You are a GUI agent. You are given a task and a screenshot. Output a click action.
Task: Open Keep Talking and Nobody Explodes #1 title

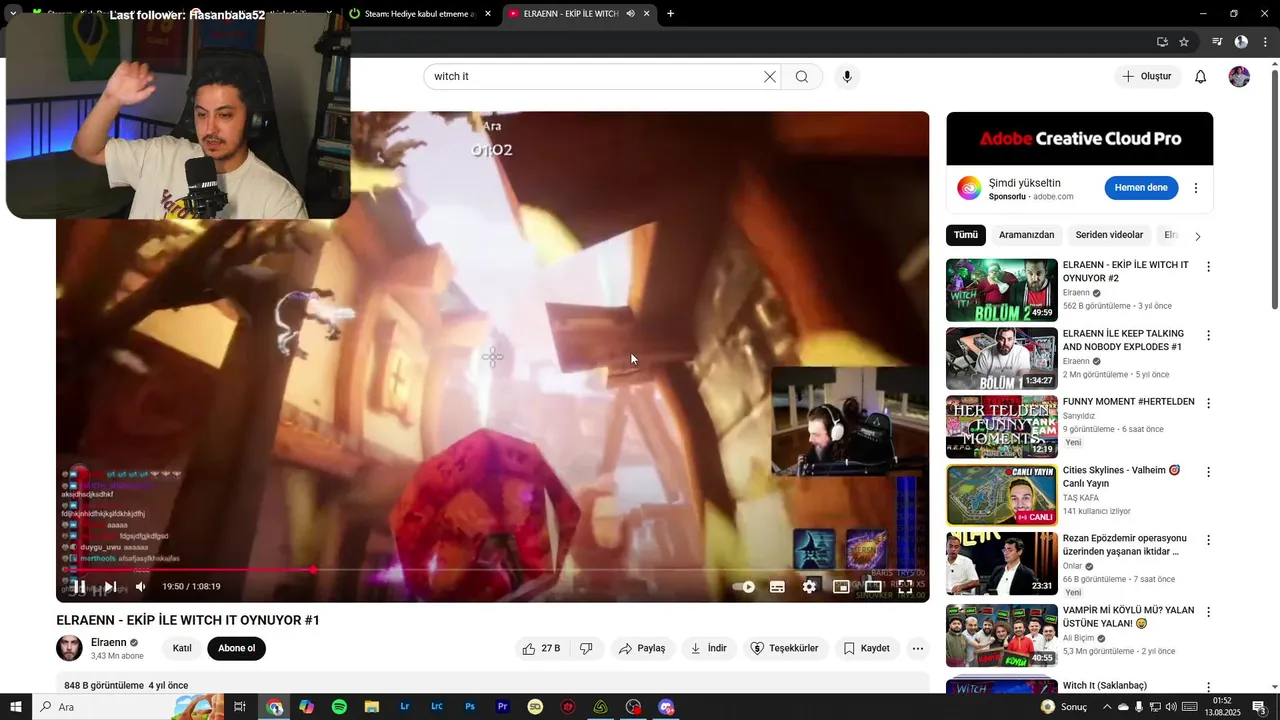click(1123, 340)
